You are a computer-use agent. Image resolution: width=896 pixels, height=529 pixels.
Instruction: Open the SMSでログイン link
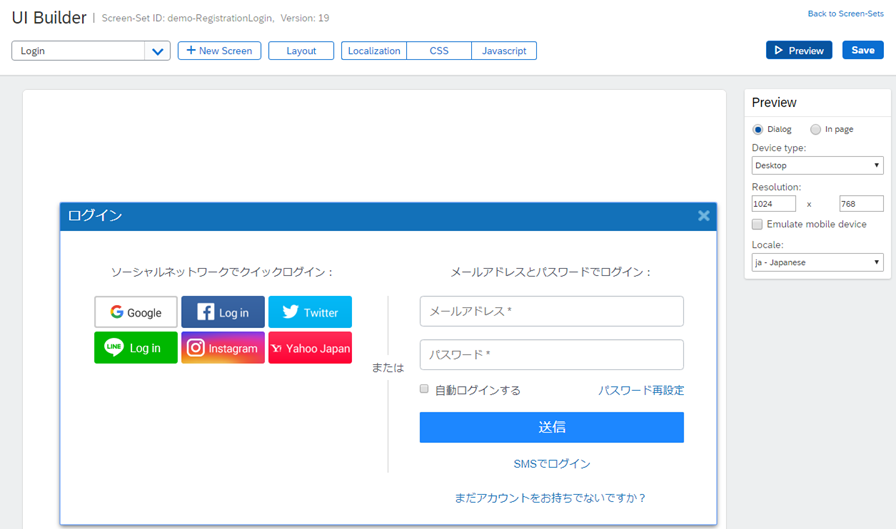click(x=551, y=464)
